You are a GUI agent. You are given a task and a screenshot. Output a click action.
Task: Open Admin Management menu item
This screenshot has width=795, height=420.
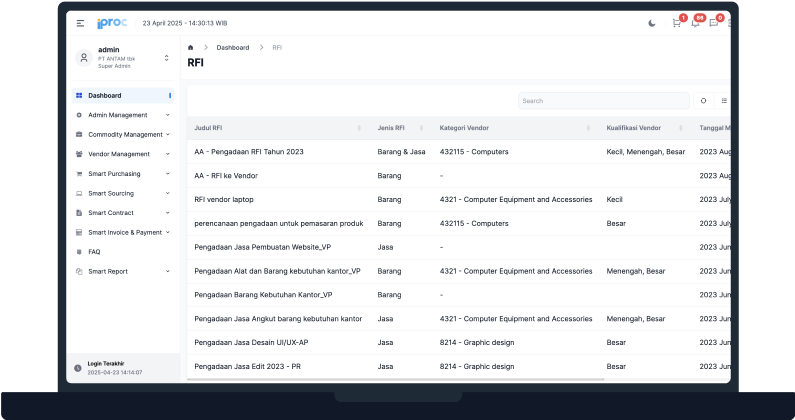123,115
